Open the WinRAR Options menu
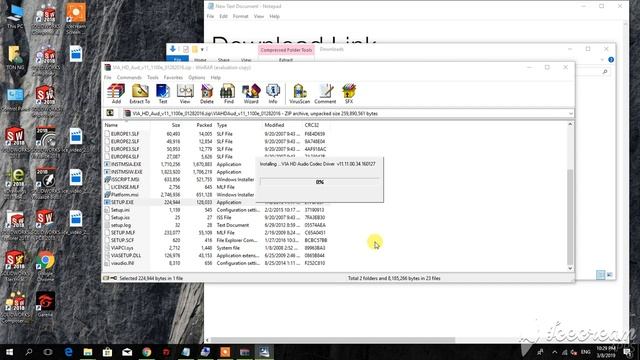The height and width of the screenshot is (360, 640). pos(196,78)
